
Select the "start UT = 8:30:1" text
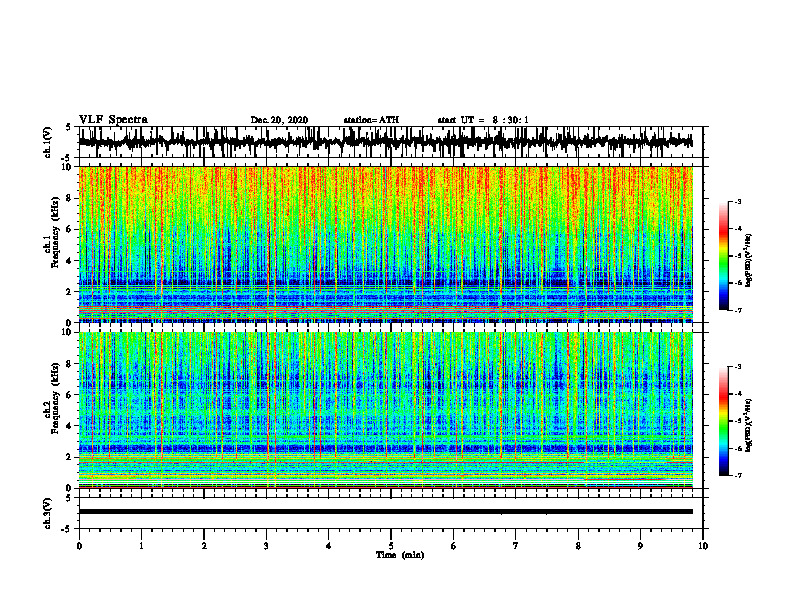(x=483, y=120)
